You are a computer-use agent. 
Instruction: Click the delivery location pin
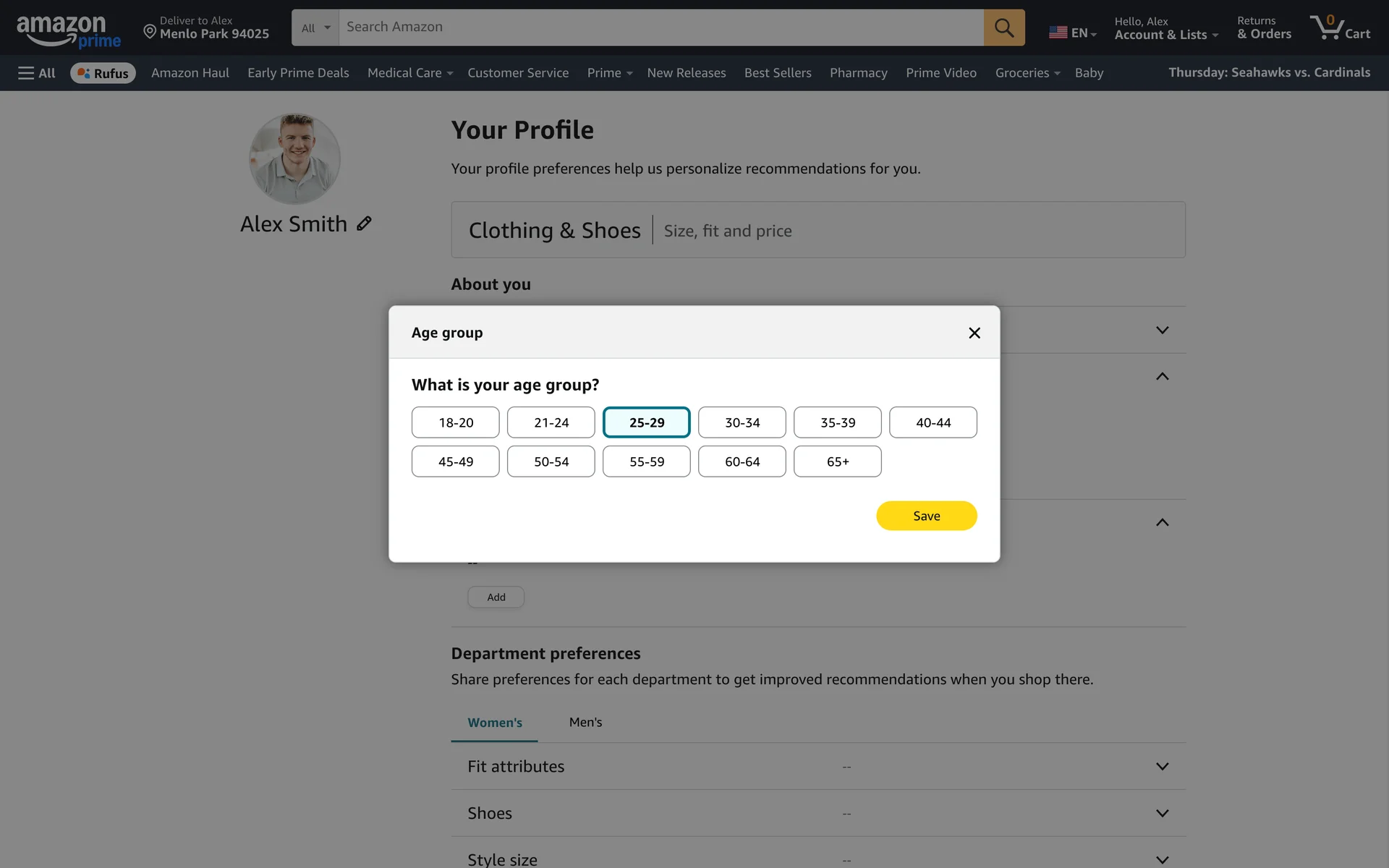(x=150, y=31)
